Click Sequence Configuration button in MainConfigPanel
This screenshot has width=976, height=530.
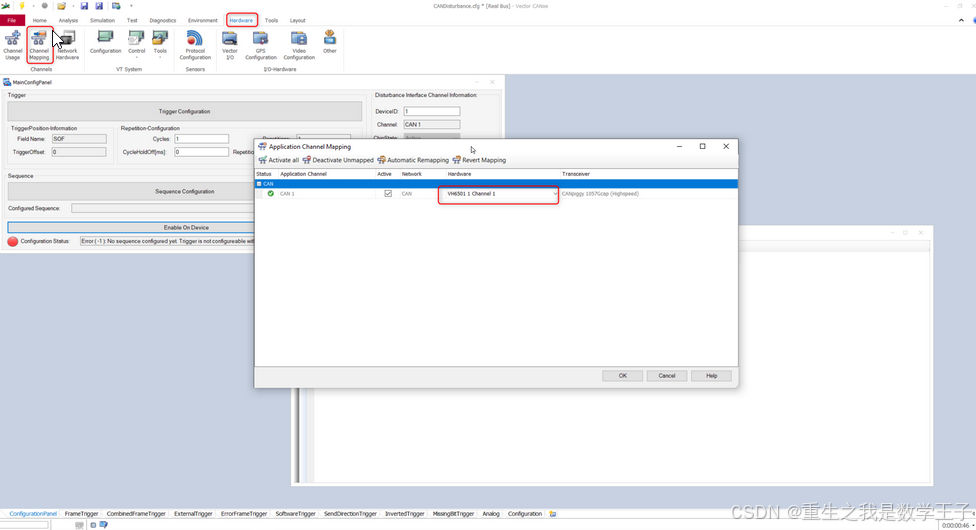click(131, 191)
